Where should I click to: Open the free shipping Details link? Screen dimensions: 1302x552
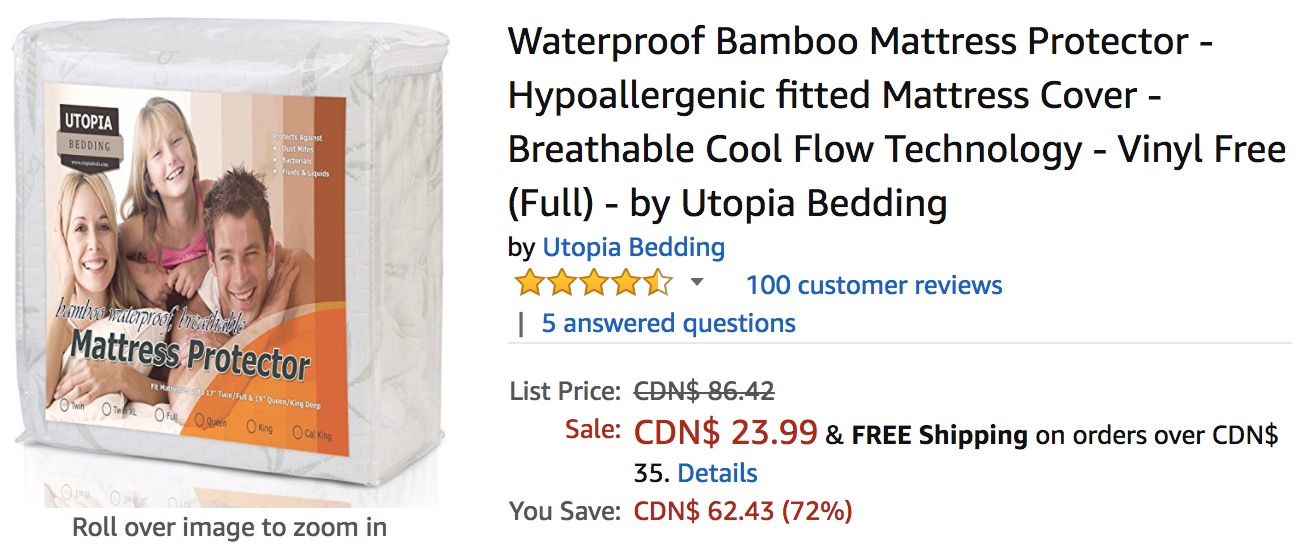(x=717, y=472)
